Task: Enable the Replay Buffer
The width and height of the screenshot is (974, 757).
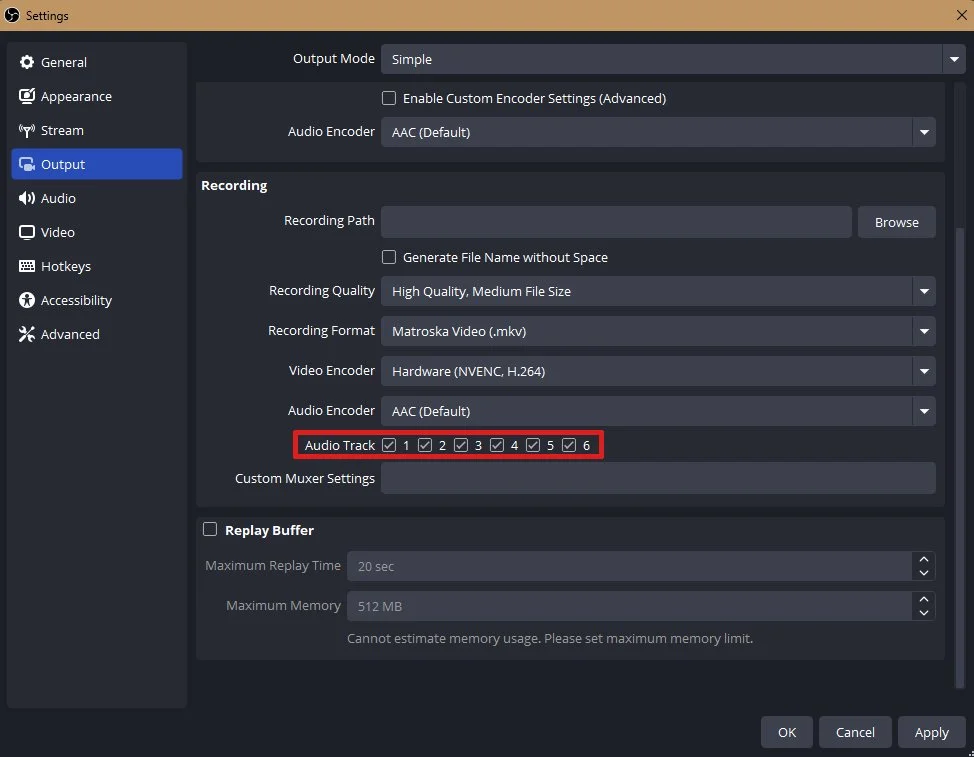Action: tap(210, 530)
